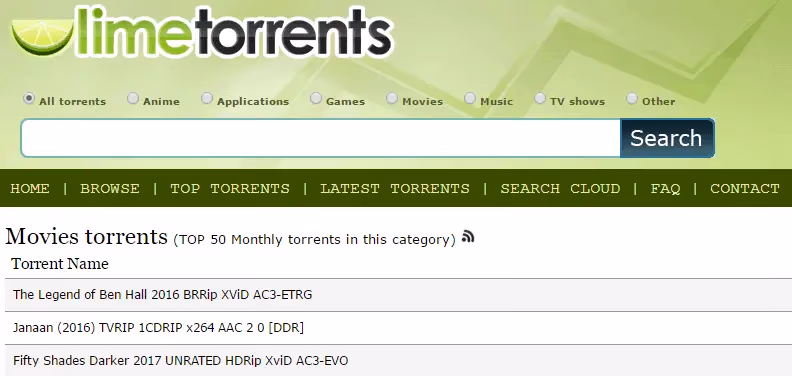Open BROWSE in the navigation bar
The height and width of the screenshot is (376, 792).
110,189
